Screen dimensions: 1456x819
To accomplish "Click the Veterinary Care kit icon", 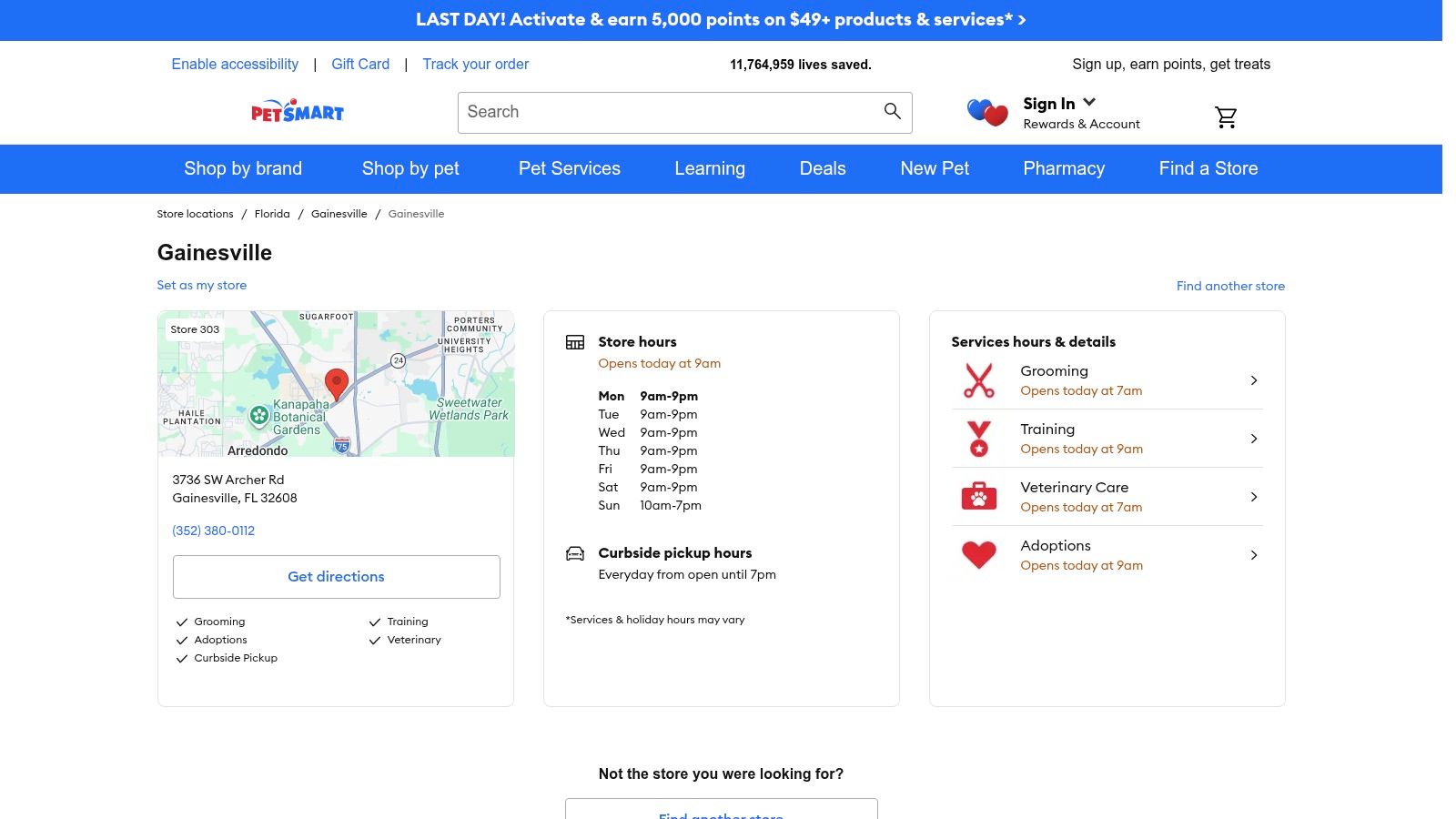I will (979, 497).
